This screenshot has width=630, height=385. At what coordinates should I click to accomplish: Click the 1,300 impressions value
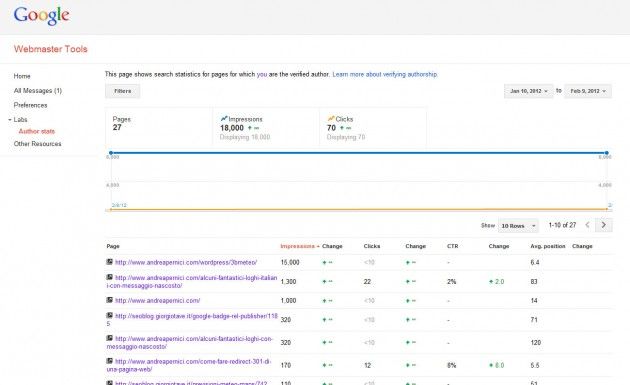288,282
